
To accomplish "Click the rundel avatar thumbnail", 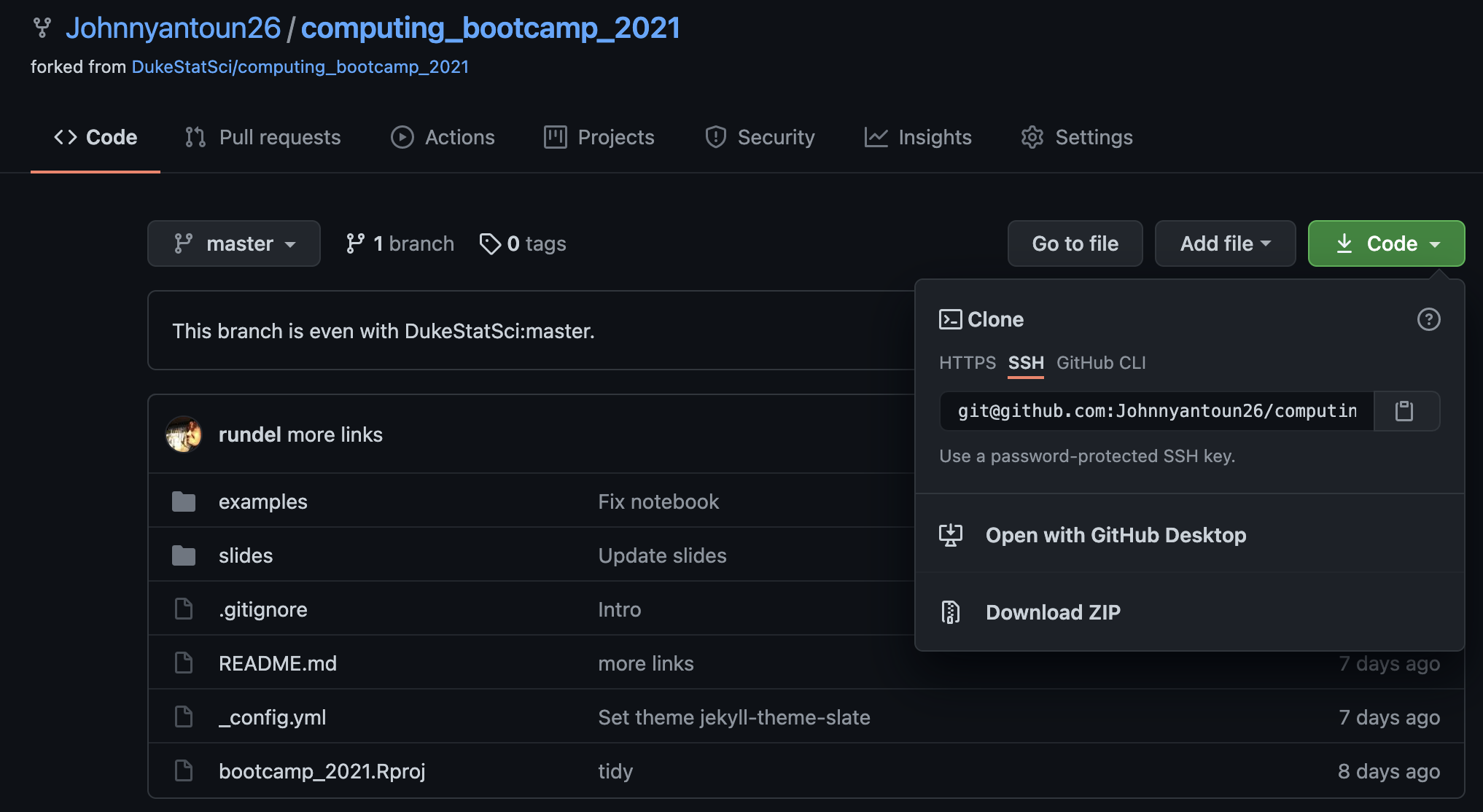I will (x=184, y=434).
